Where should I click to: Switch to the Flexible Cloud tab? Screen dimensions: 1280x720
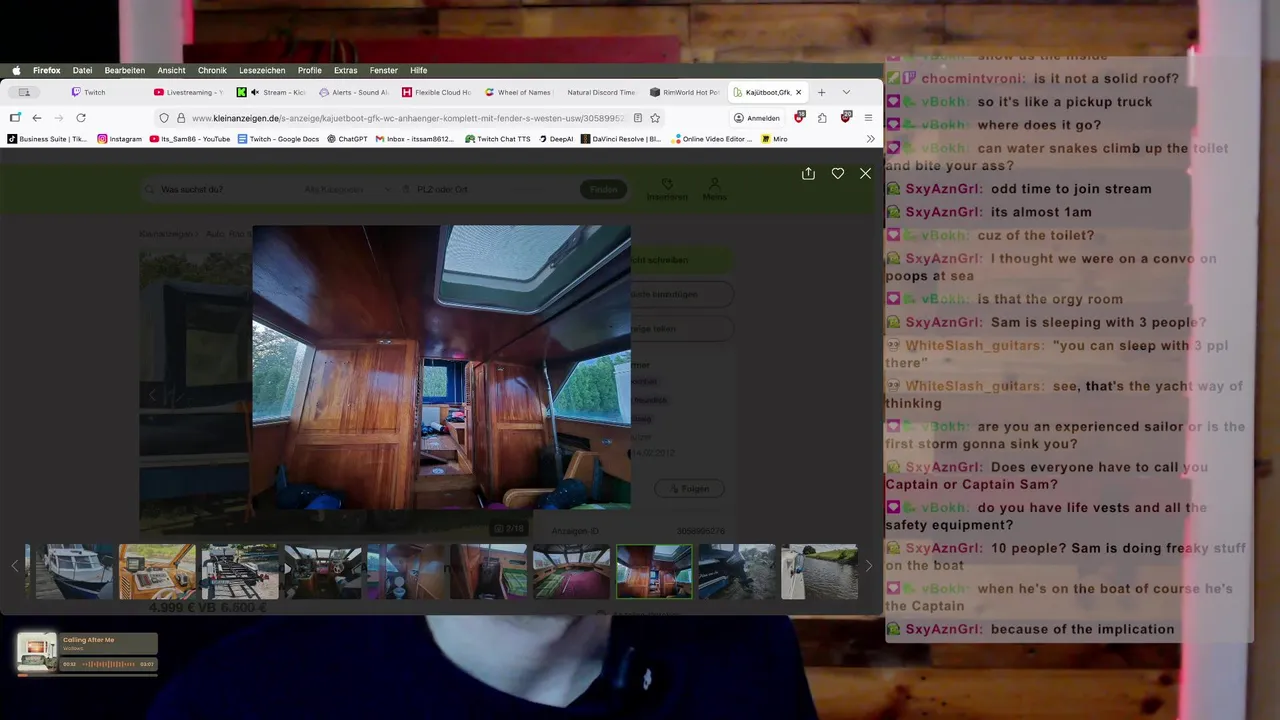pyautogui.click(x=436, y=92)
